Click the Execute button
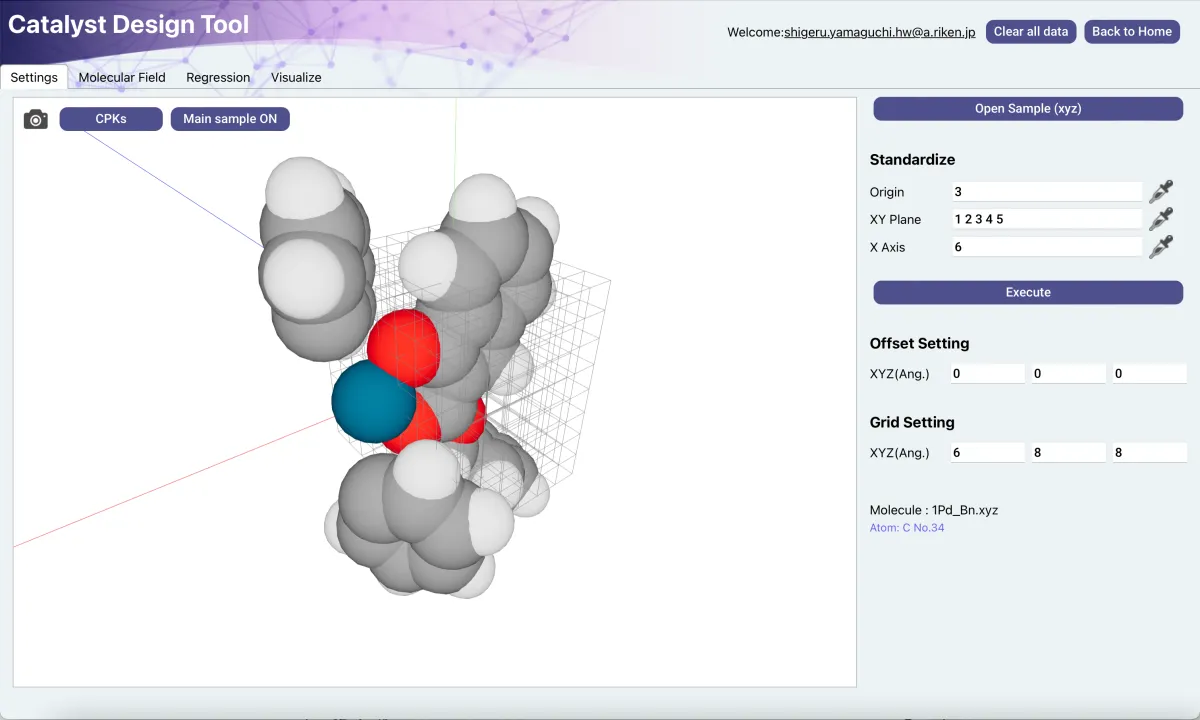 (x=1028, y=292)
